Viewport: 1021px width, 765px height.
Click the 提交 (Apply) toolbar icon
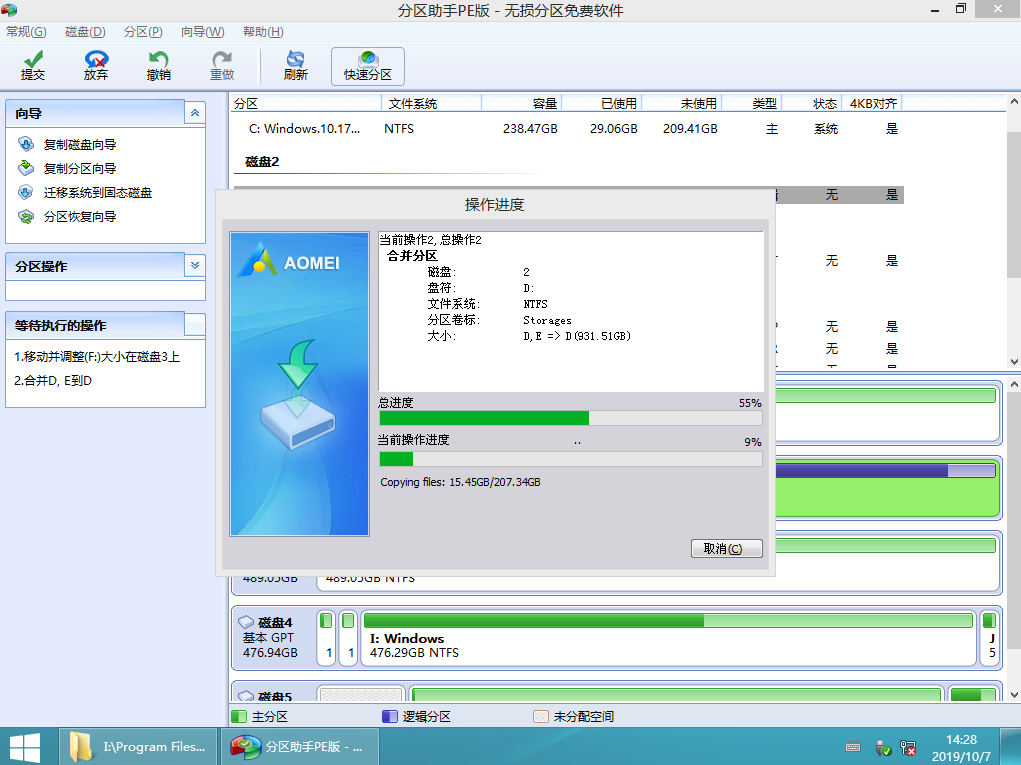point(33,66)
